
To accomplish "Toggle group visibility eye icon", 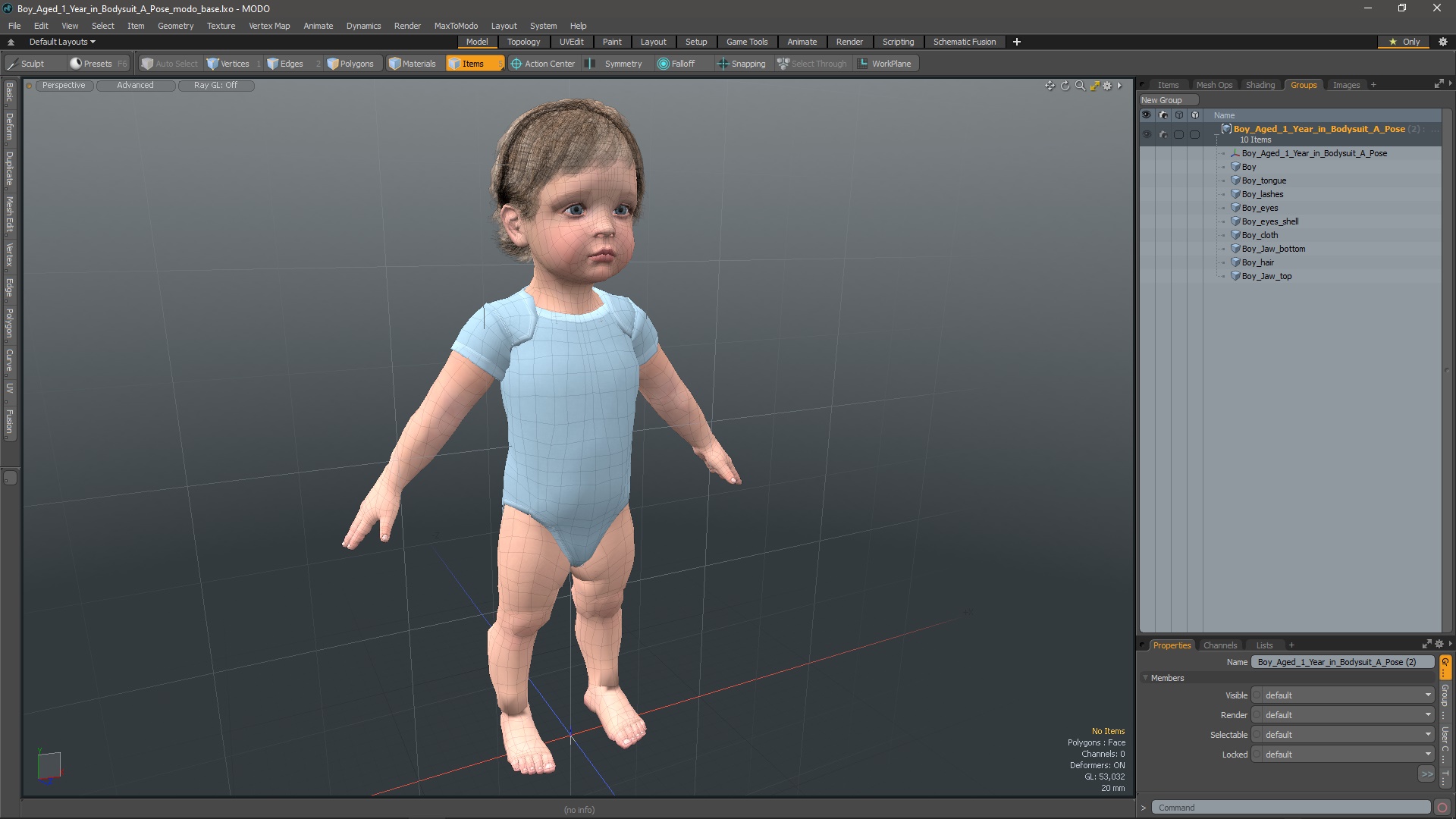I will [1147, 134].
